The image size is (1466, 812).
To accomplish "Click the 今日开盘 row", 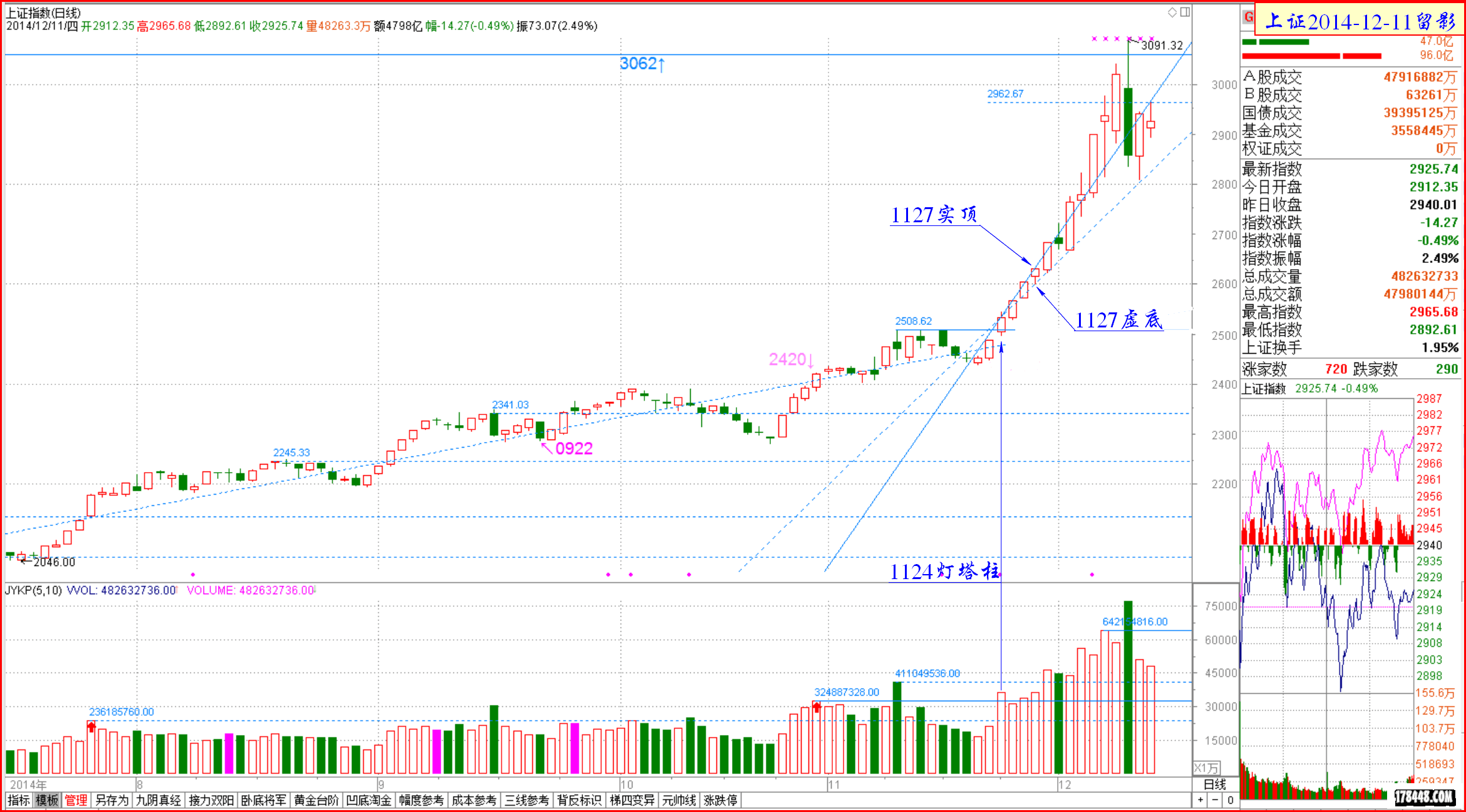I will click(x=1350, y=187).
